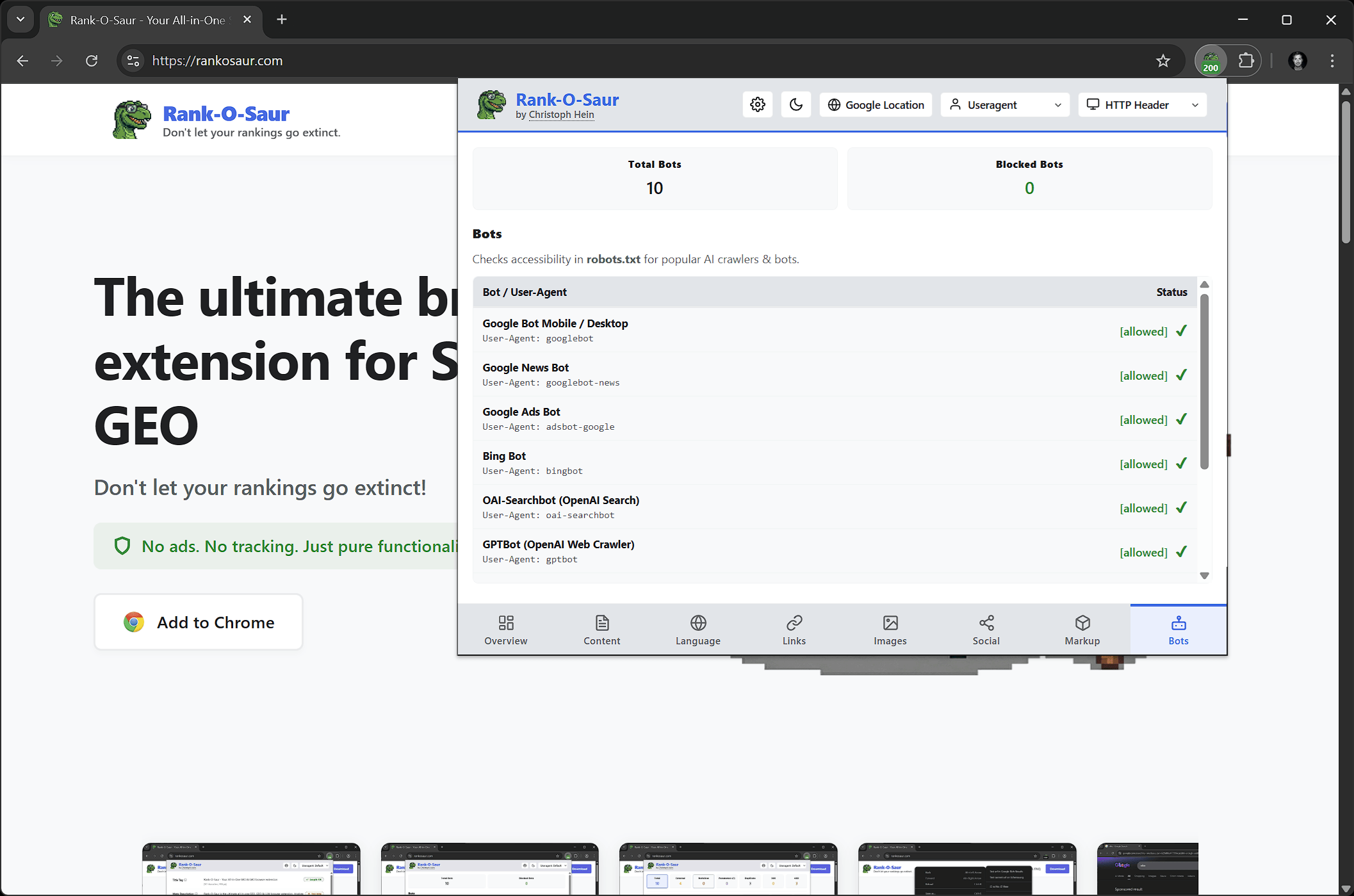The width and height of the screenshot is (1354, 896).
Task: Select the Social panel
Action: (x=985, y=629)
